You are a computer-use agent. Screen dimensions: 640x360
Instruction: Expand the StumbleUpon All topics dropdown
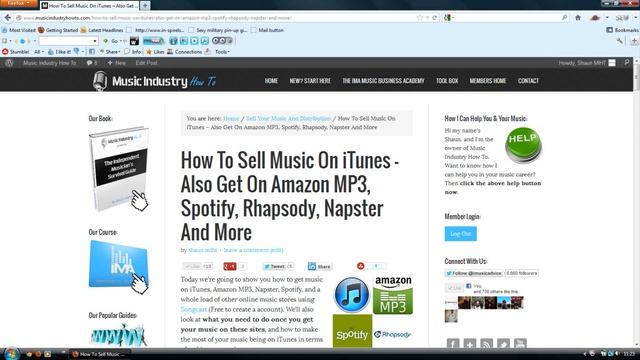39,52
